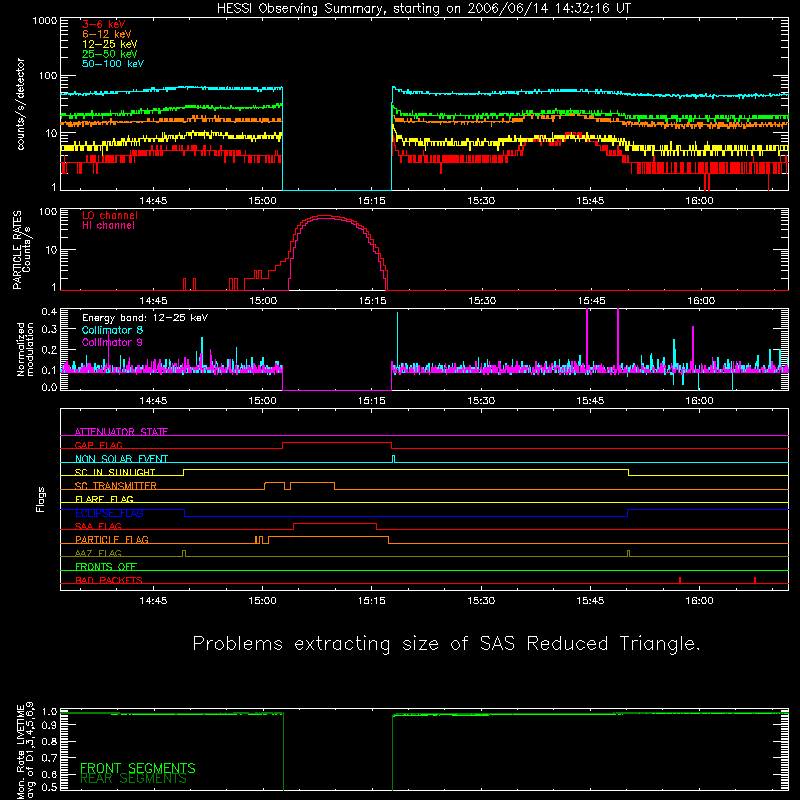
Task: Click the vertical 'Flags' axis label
Action: pos(40,499)
